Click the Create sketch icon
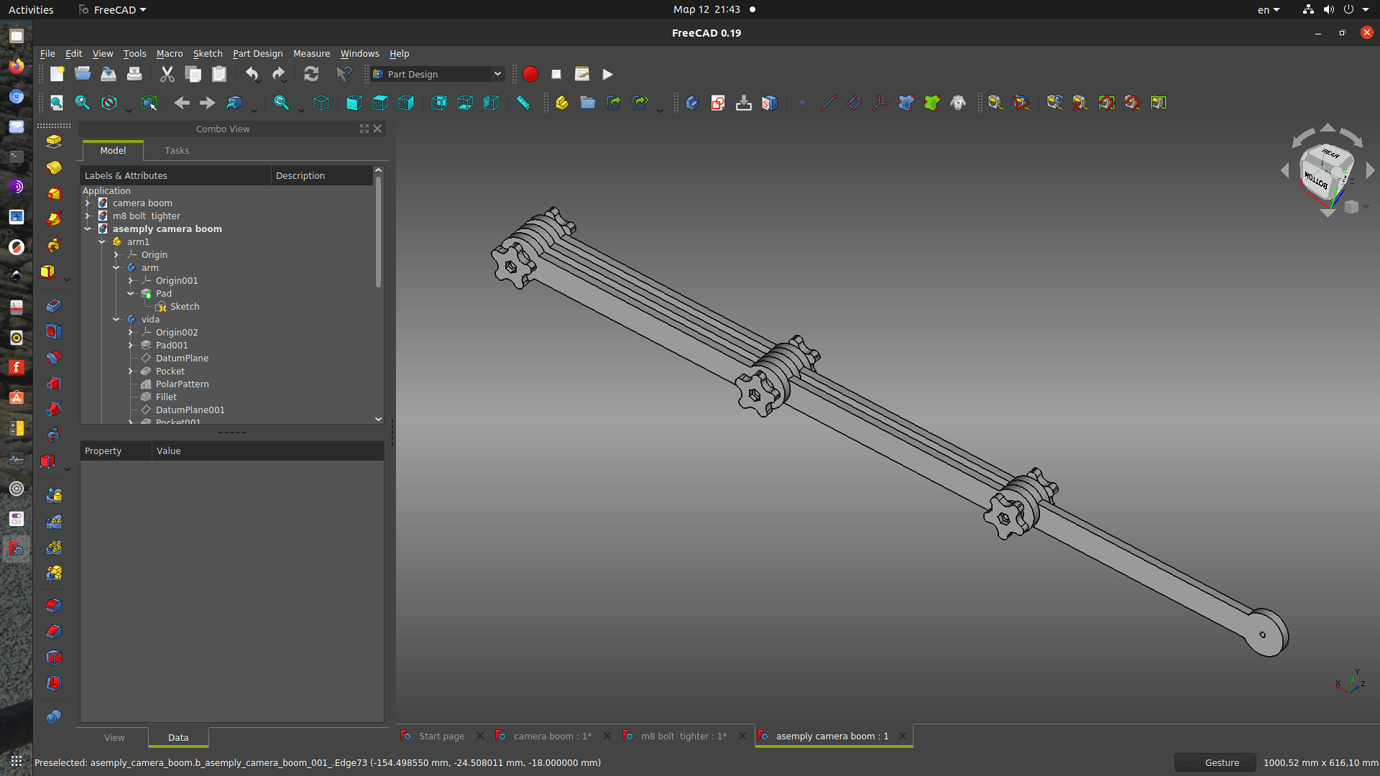Viewport: 1380px width, 776px height. (x=717, y=102)
